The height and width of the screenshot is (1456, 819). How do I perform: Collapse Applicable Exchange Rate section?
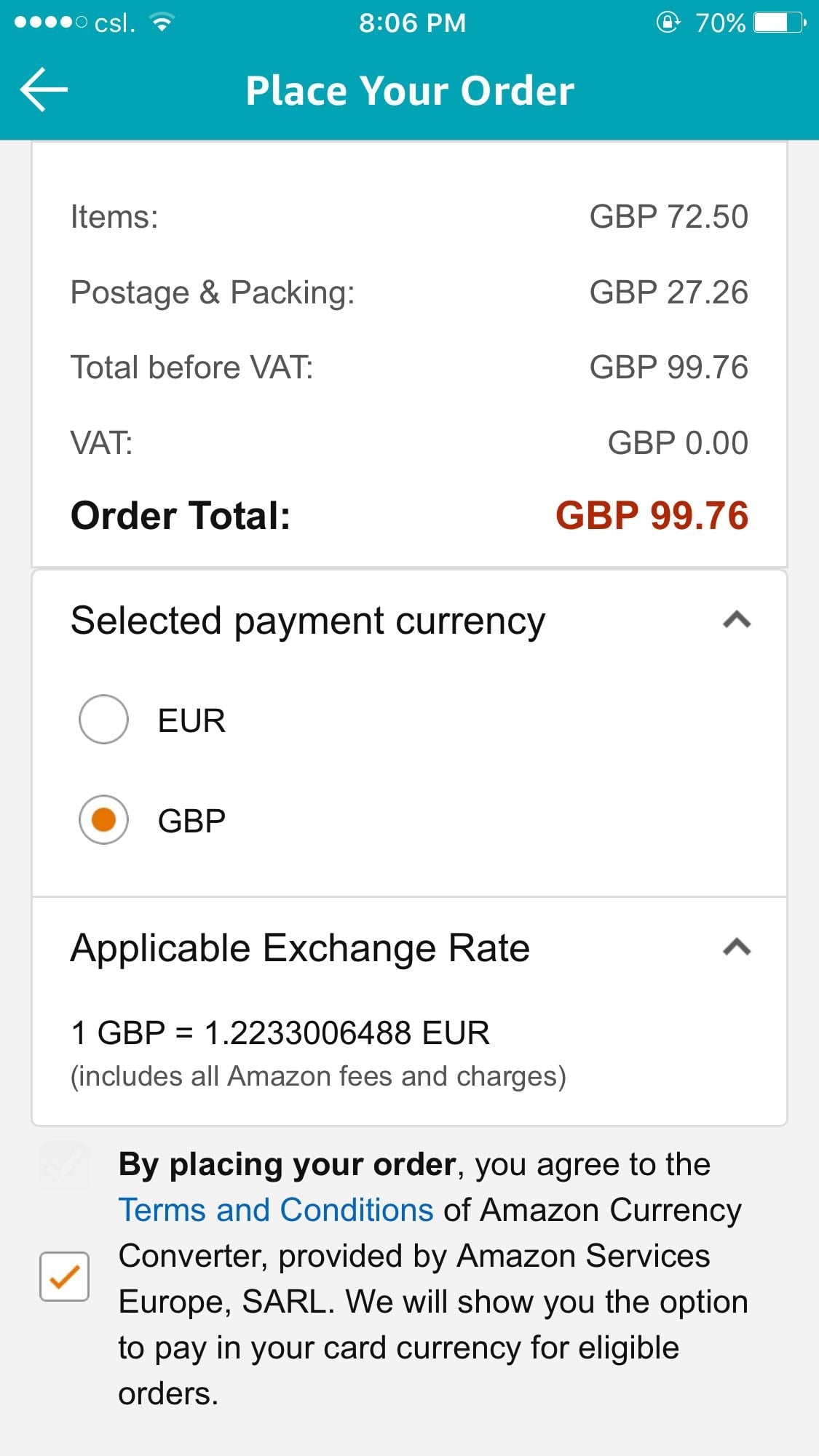737,947
